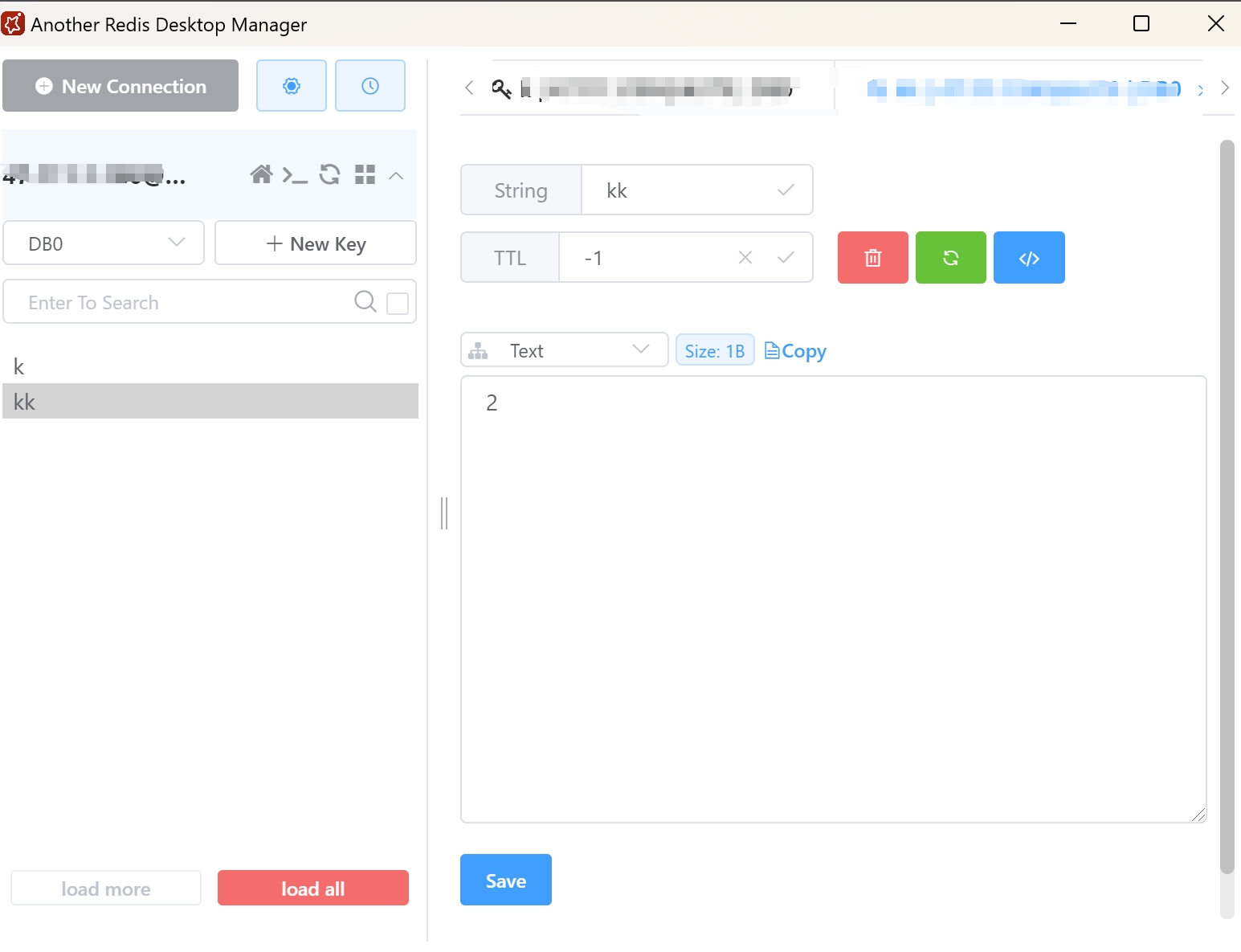Refresh the connection key list

329,174
